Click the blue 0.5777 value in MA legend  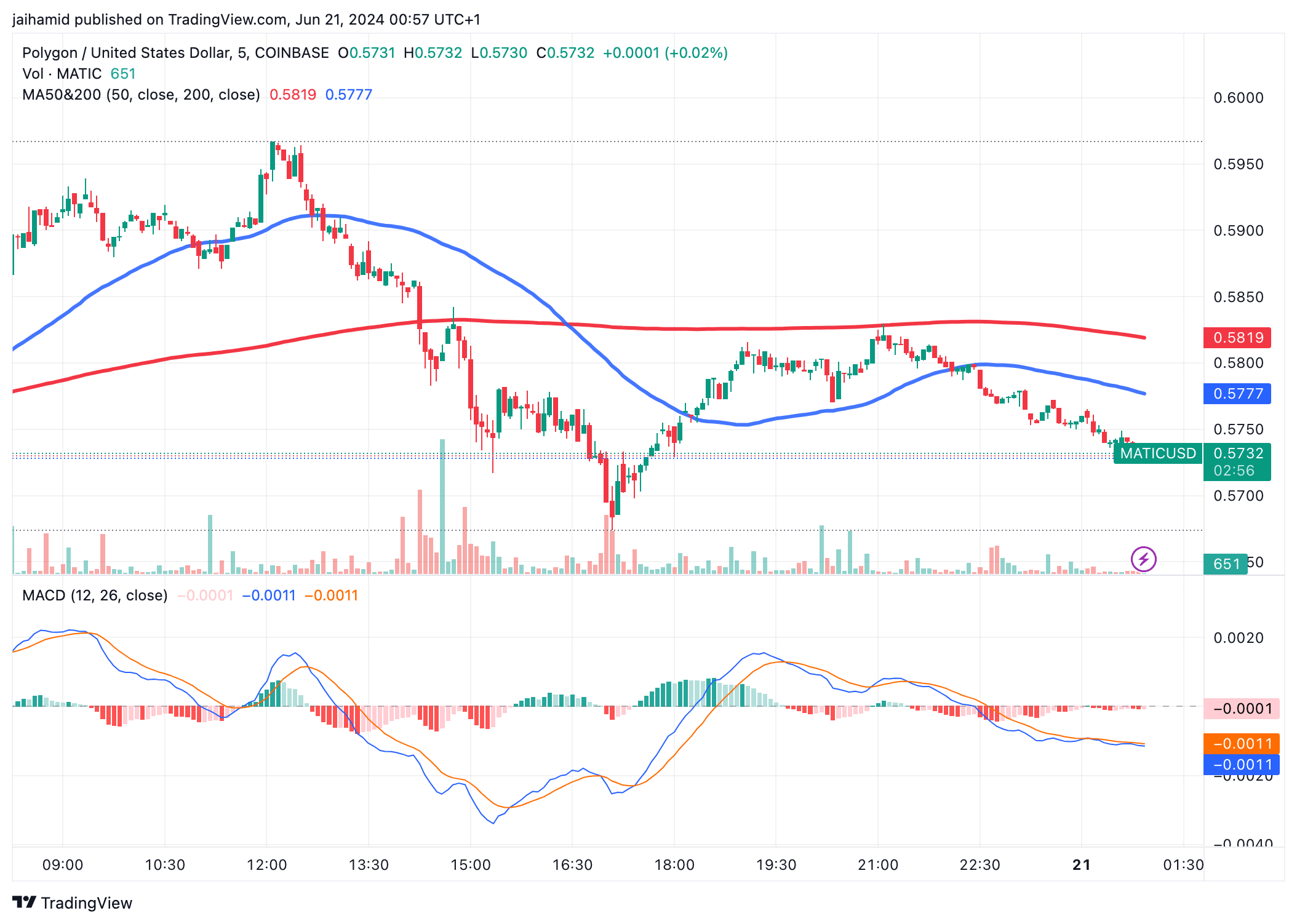click(x=349, y=95)
